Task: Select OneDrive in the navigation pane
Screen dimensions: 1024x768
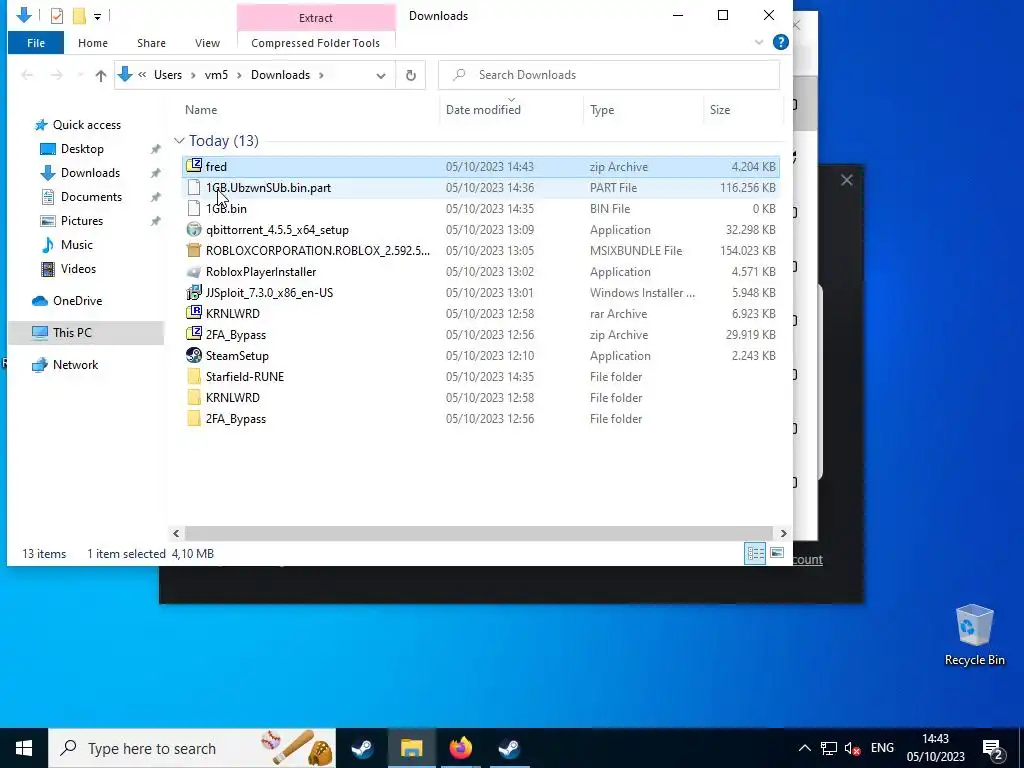Action: [x=77, y=301]
